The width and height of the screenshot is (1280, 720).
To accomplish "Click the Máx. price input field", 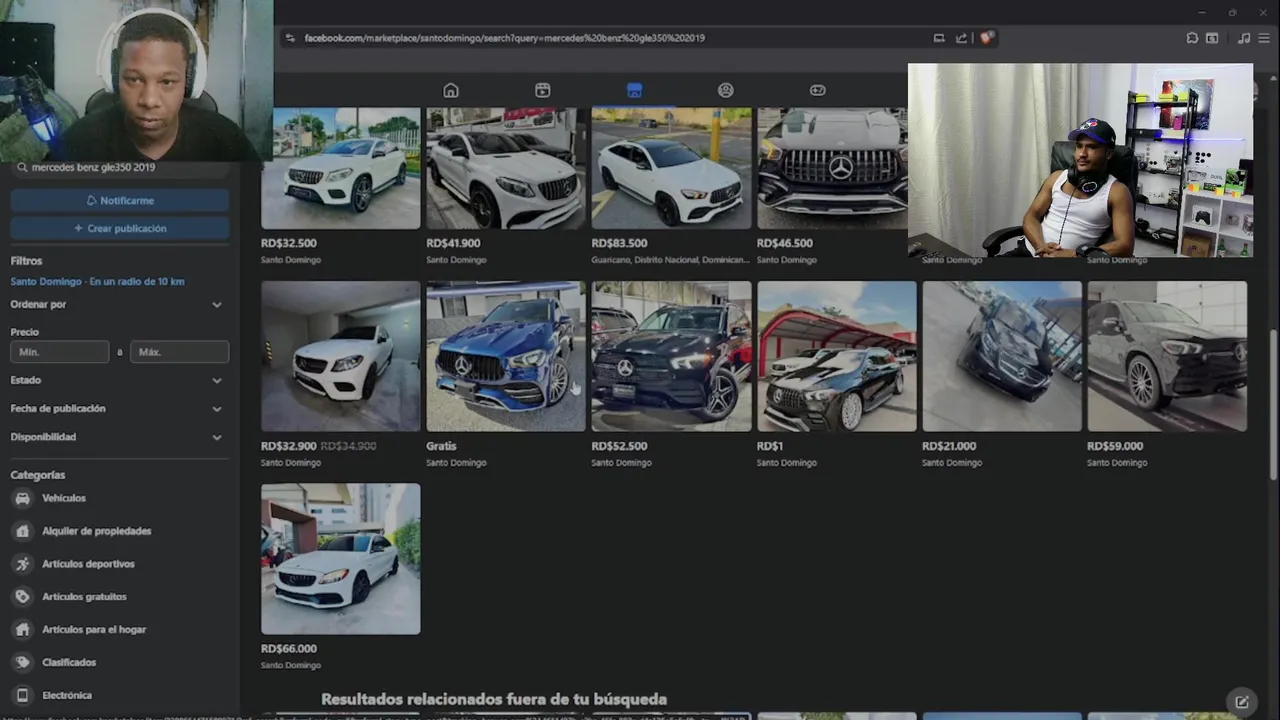I will coord(180,352).
